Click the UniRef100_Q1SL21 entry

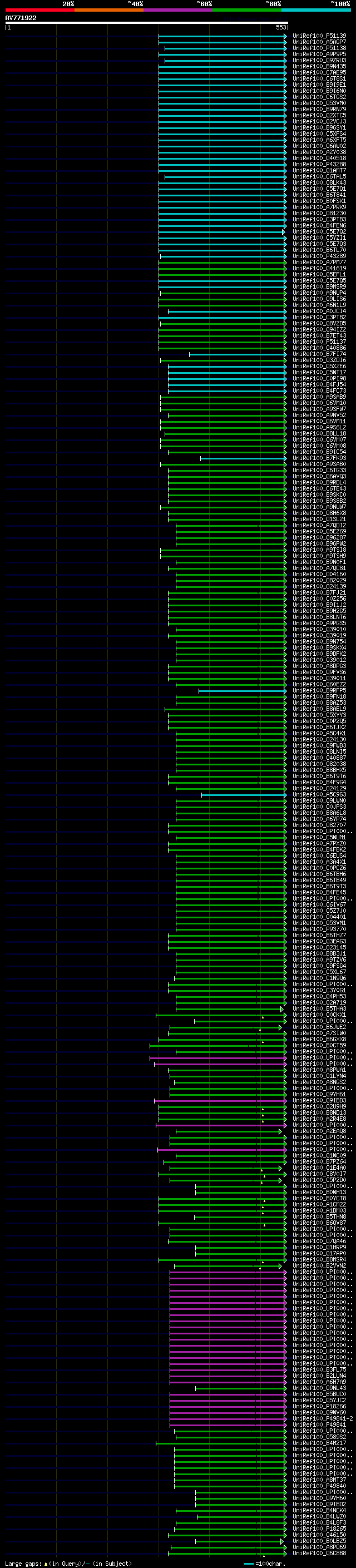click(319, 519)
